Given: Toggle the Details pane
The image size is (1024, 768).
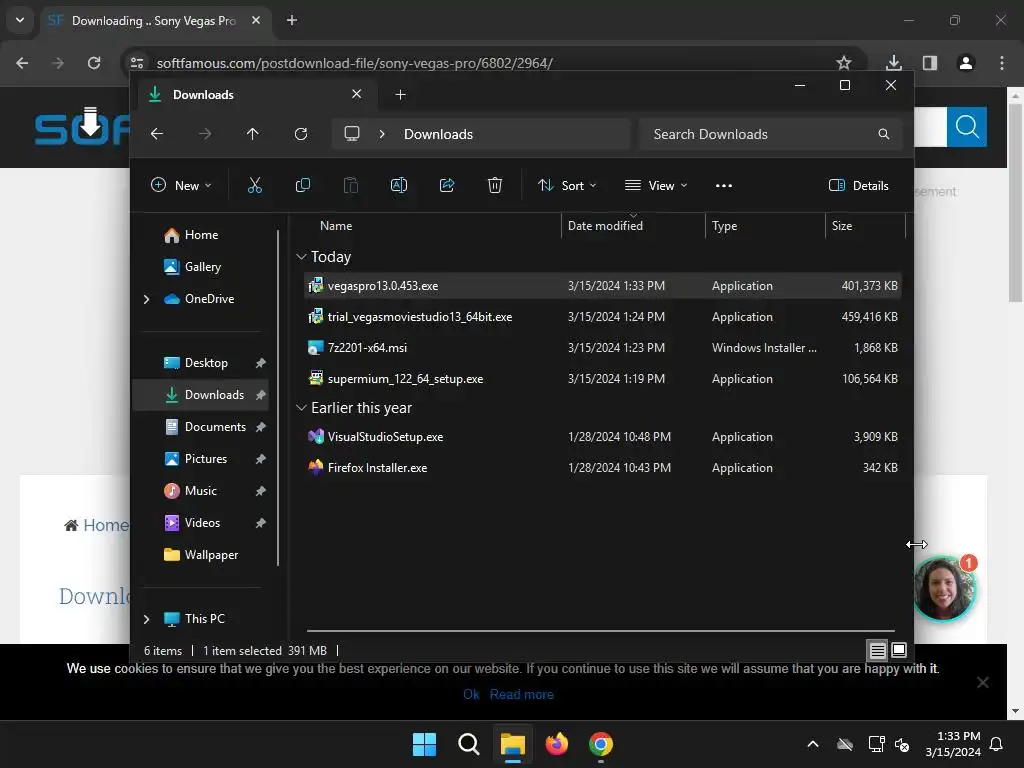Looking at the screenshot, I should [859, 185].
